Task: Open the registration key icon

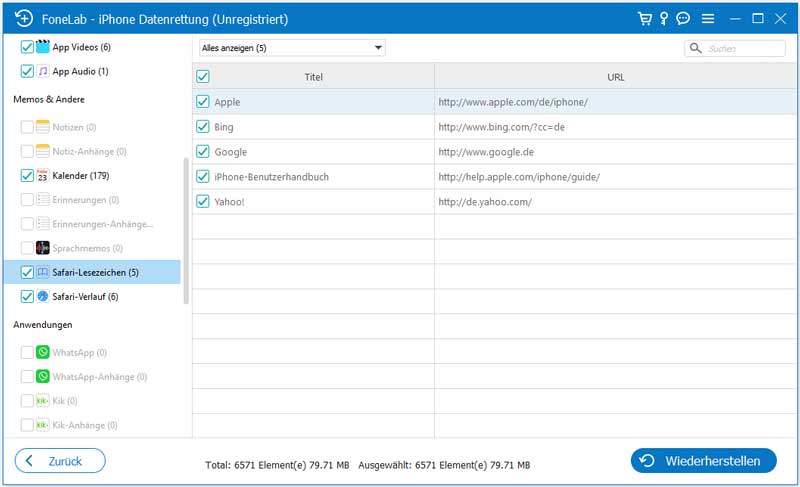Action: pos(664,18)
